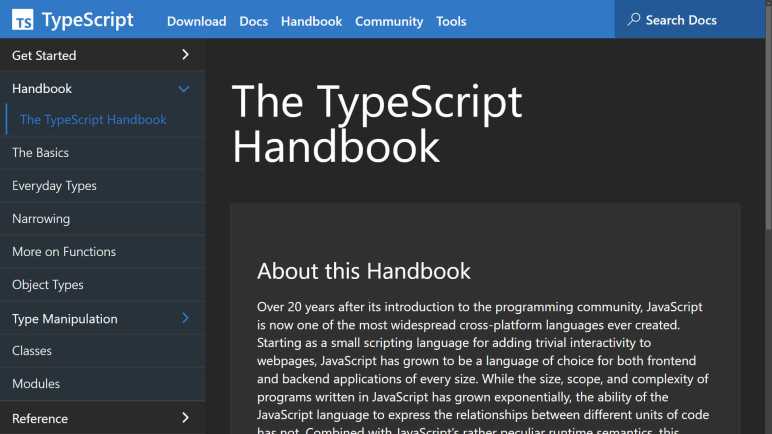Open the Tools navigation item
The image size is (772, 434).
click(451, 21)
